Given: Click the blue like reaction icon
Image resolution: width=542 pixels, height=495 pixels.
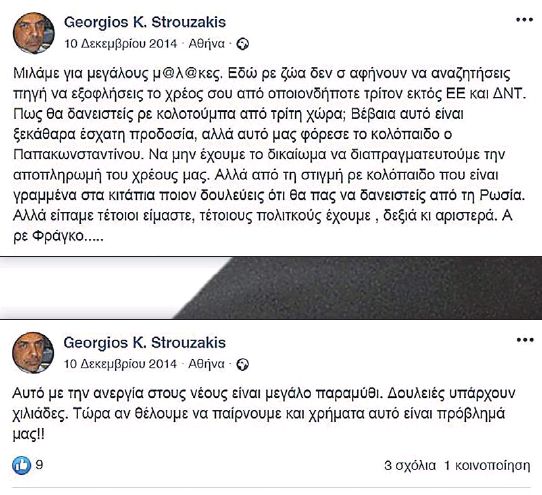Looking at the screenshot, I should (x=21, y=465).
